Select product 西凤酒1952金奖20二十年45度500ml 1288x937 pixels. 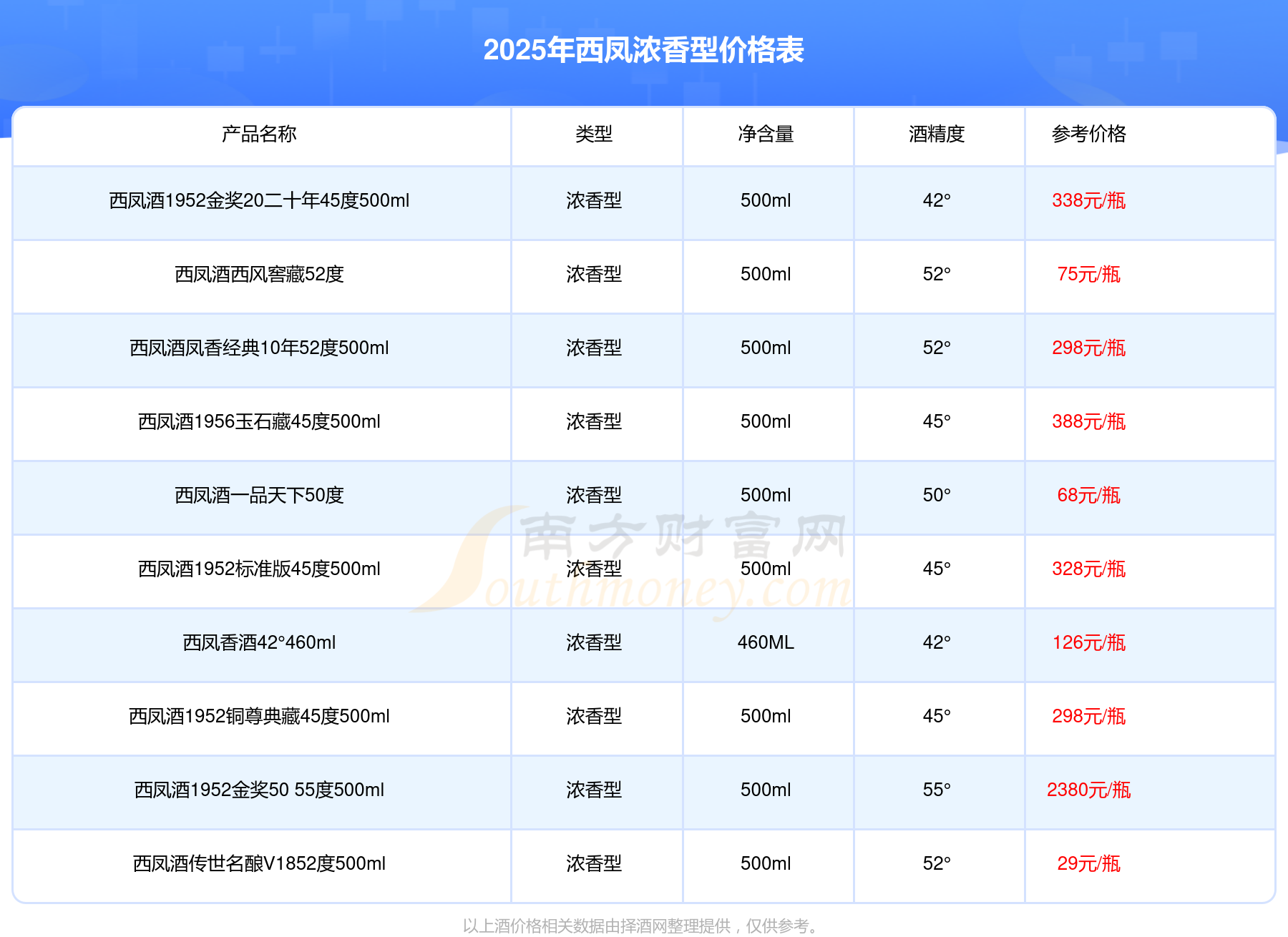coord(259,200)
